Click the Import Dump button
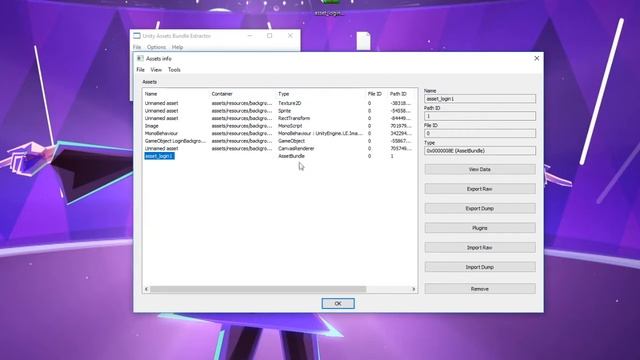The width and height of the screenshot is (640, 360). tap(480, 267)
